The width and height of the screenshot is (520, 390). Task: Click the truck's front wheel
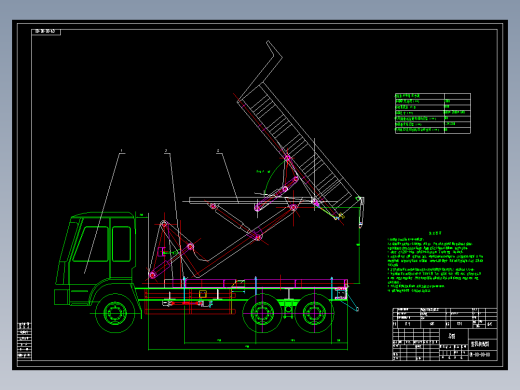[x=115, y=313]
